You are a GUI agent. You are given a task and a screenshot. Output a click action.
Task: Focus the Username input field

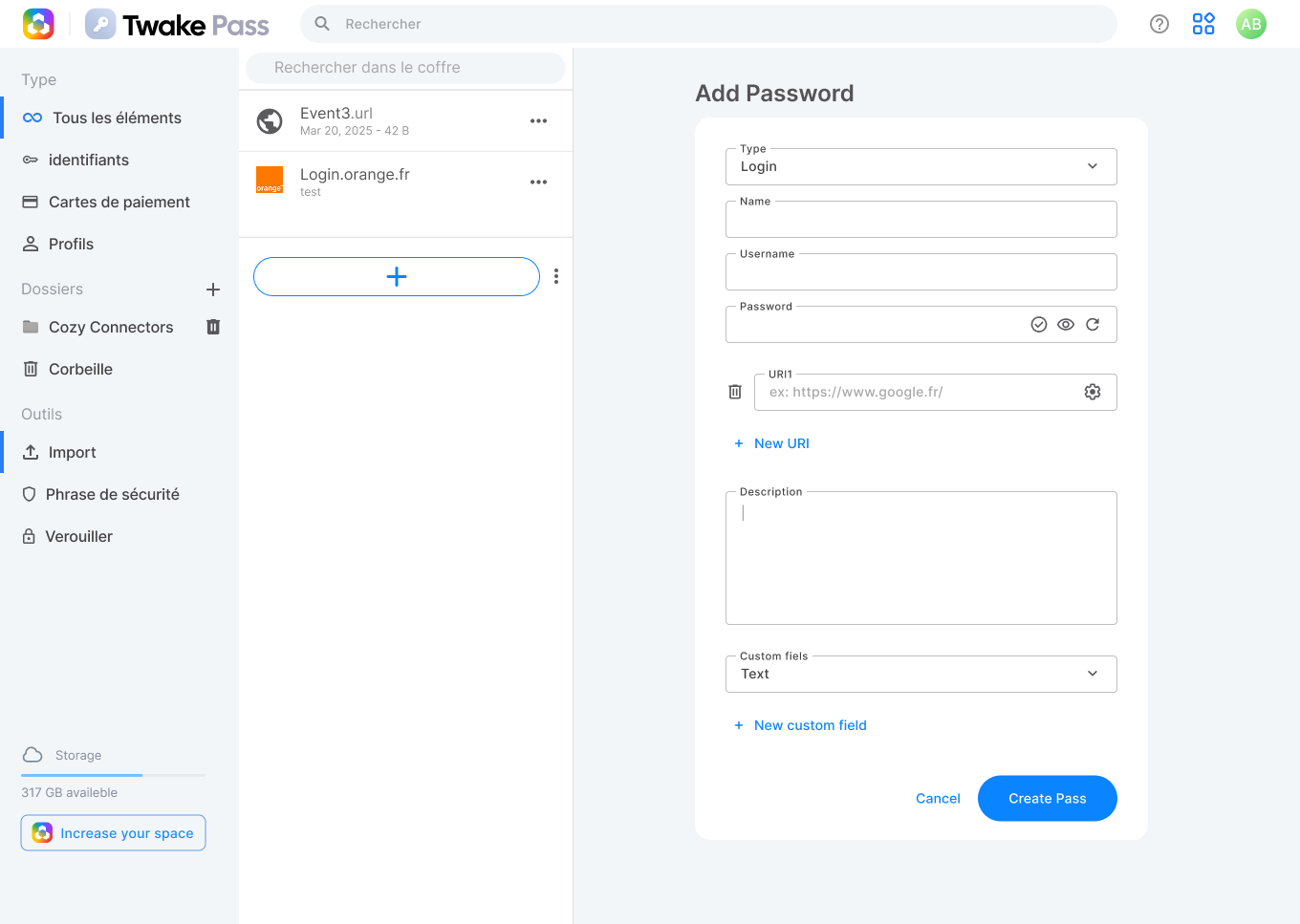(921, 271)
